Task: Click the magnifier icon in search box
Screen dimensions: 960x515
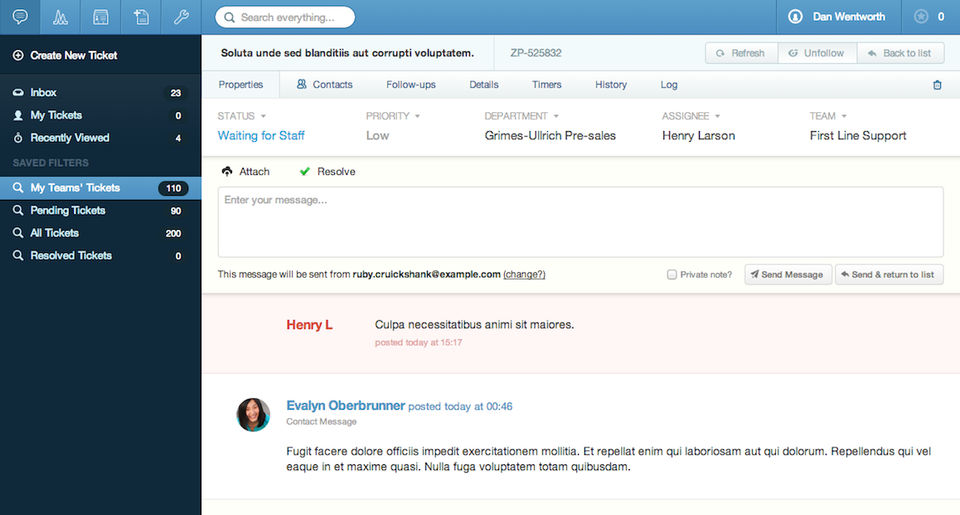Action: point(230,17)
